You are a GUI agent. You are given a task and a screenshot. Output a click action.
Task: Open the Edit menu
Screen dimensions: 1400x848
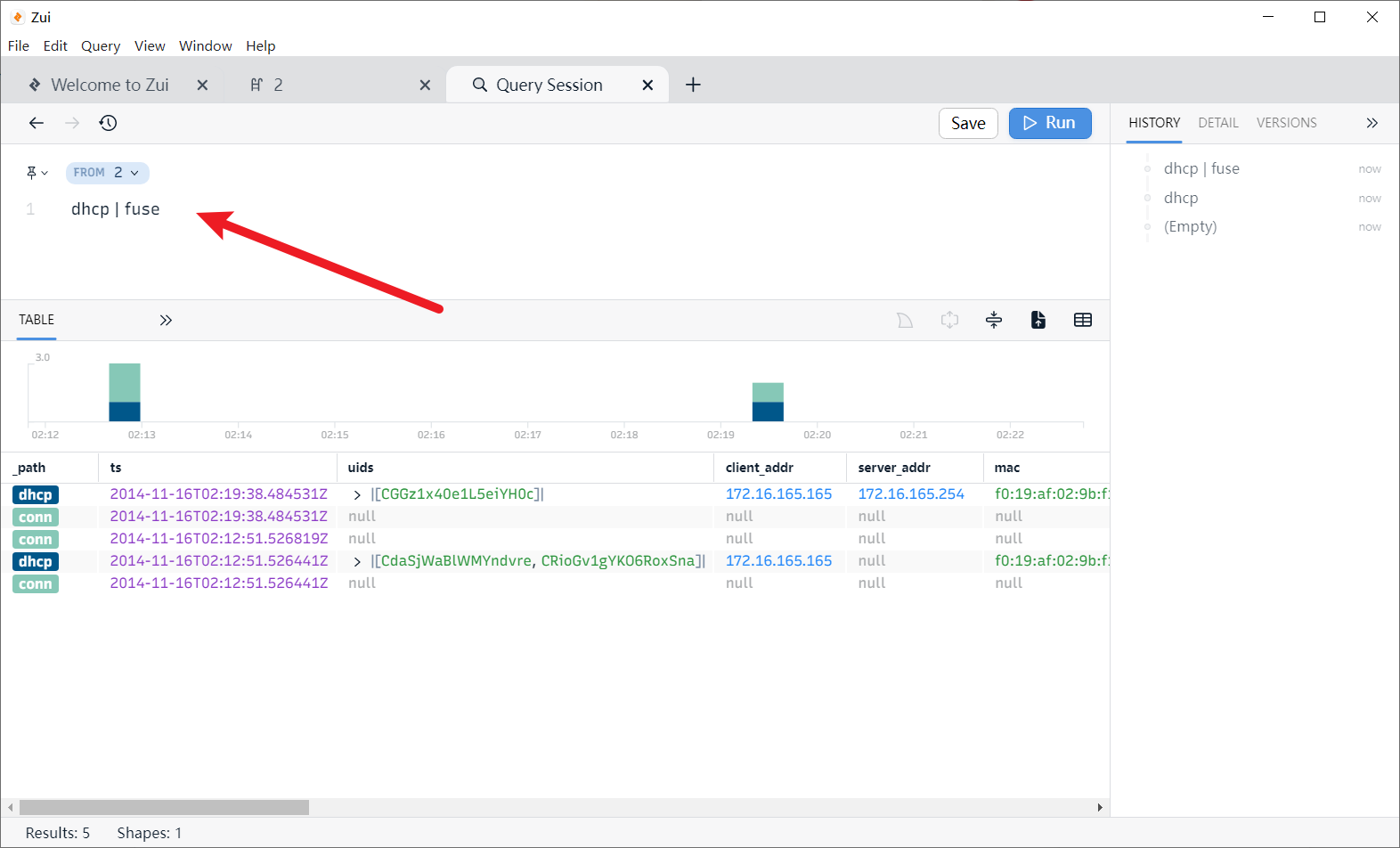coord(55,45)
